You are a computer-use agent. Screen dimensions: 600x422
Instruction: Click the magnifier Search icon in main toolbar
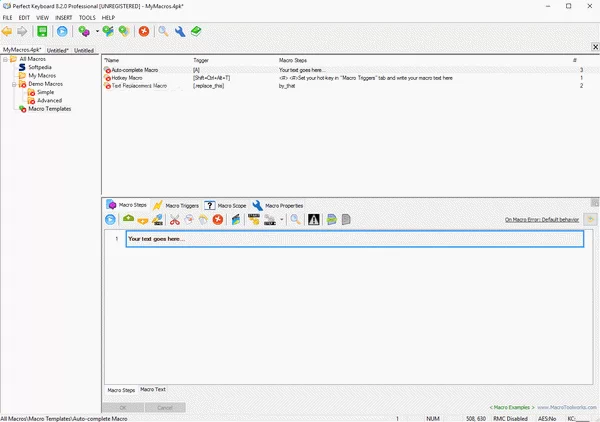163,32
